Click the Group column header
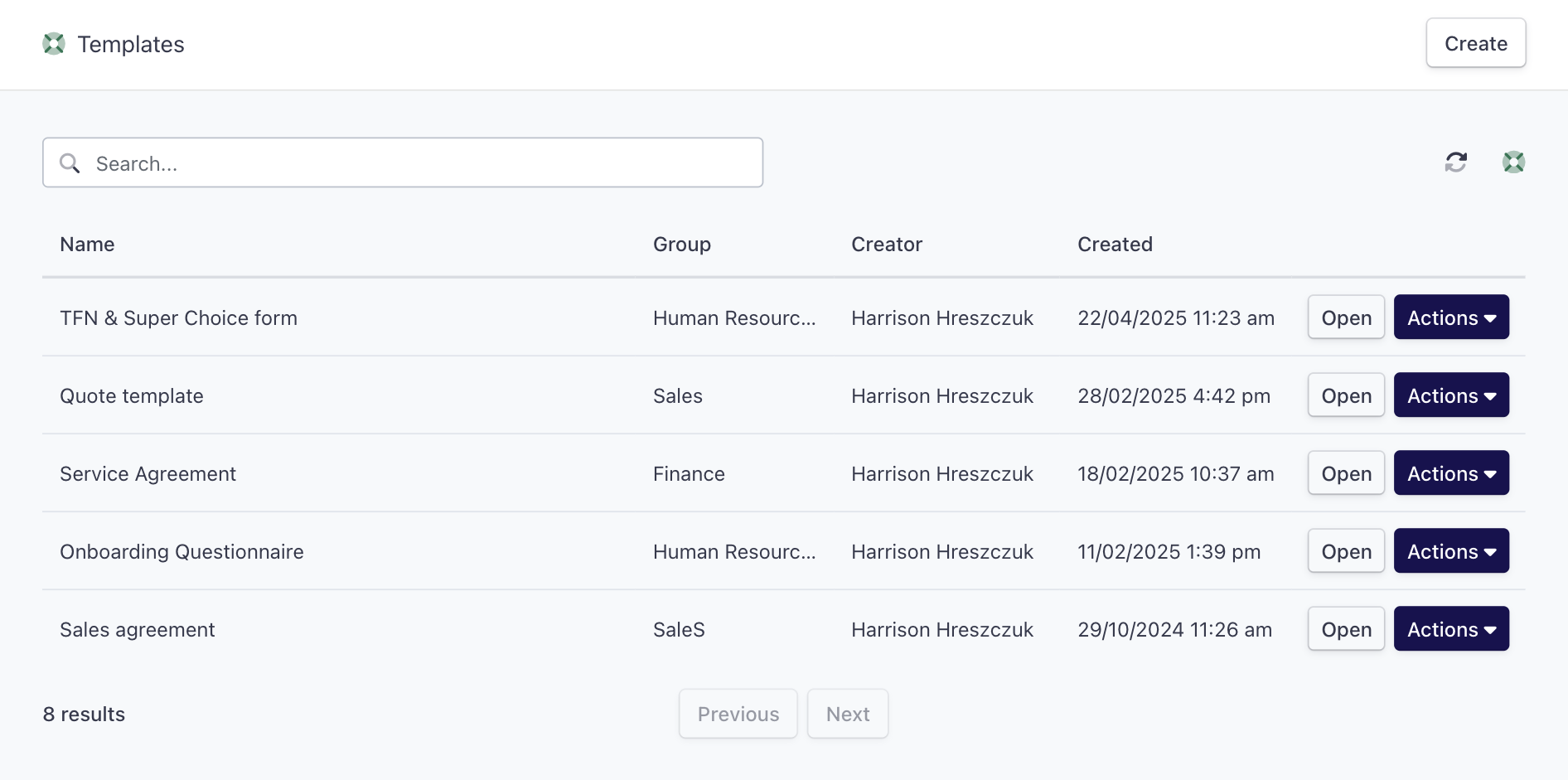Image resolution: width=1568 pixels, height=780 pixels. pyautogui.click(x=682, y=245)
